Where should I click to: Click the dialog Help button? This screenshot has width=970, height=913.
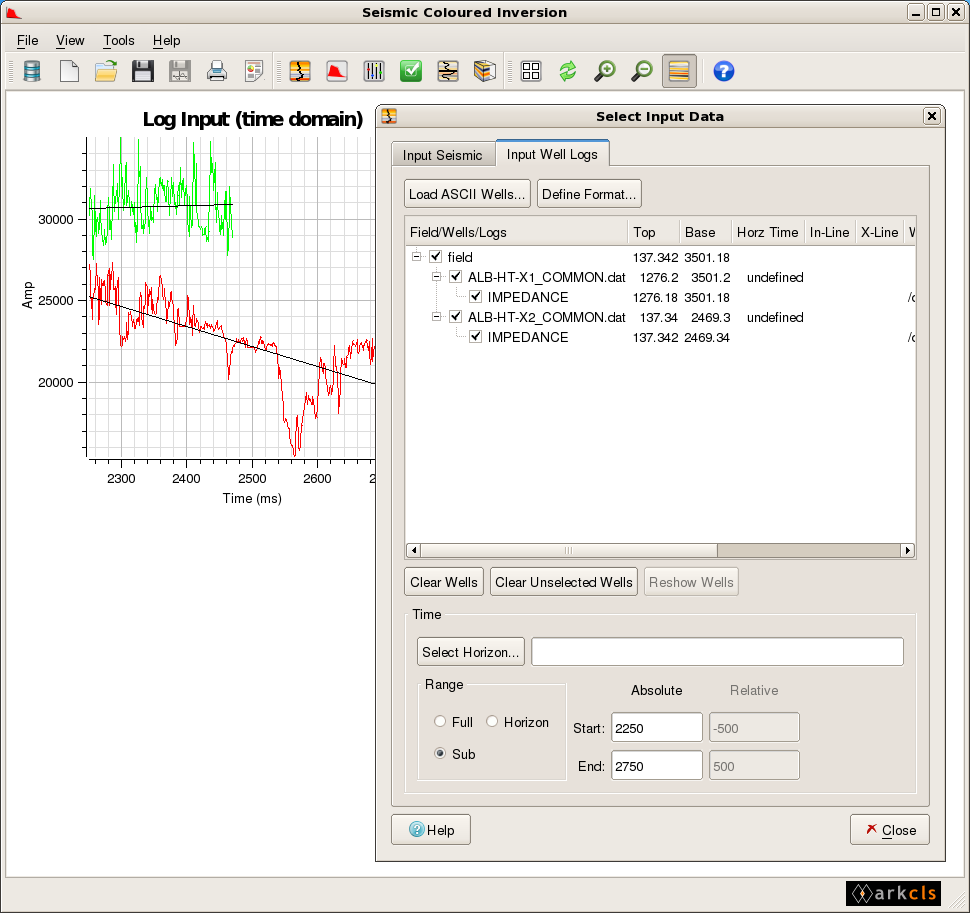tap(431, 829)
